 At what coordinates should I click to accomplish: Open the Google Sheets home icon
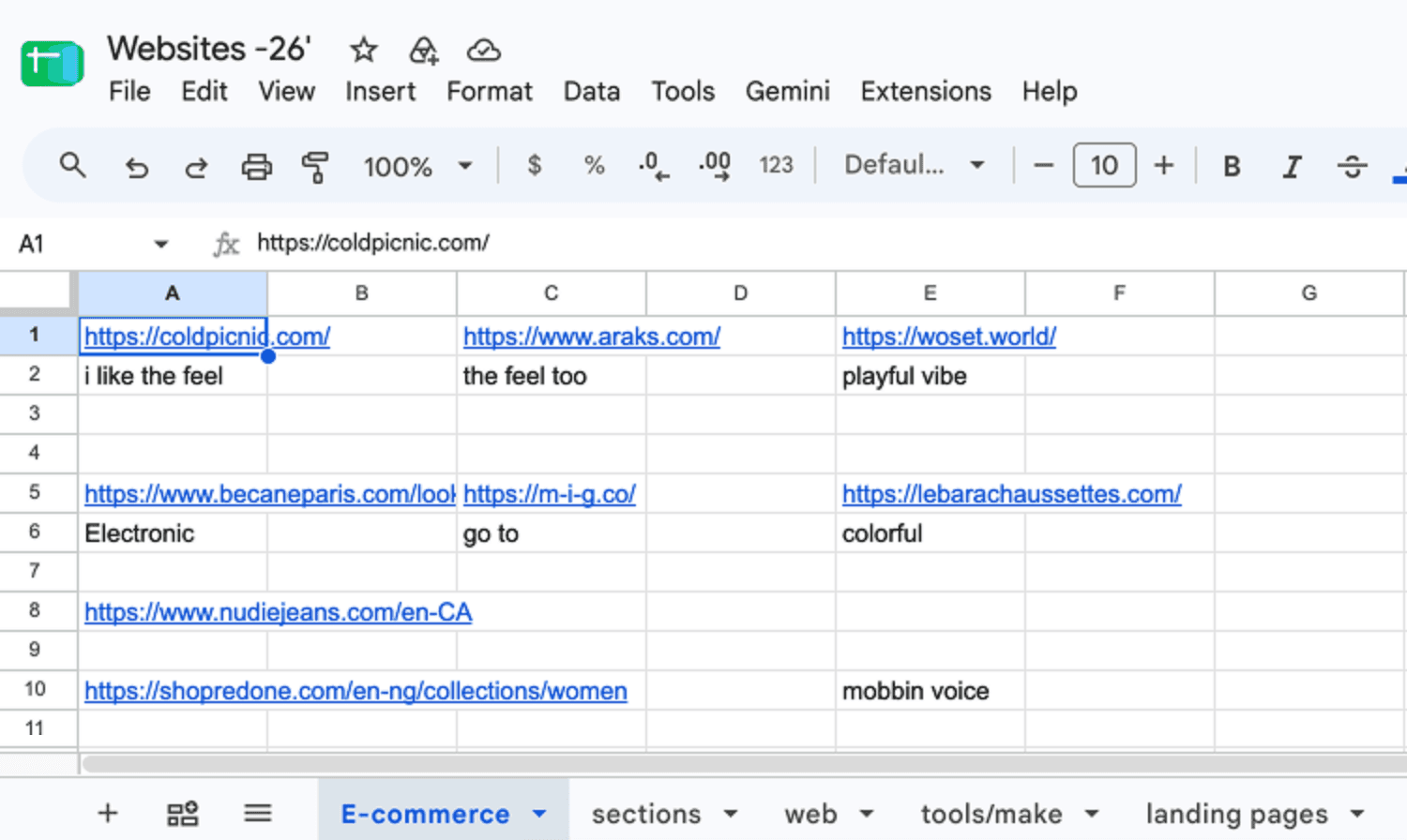(53, 64)
